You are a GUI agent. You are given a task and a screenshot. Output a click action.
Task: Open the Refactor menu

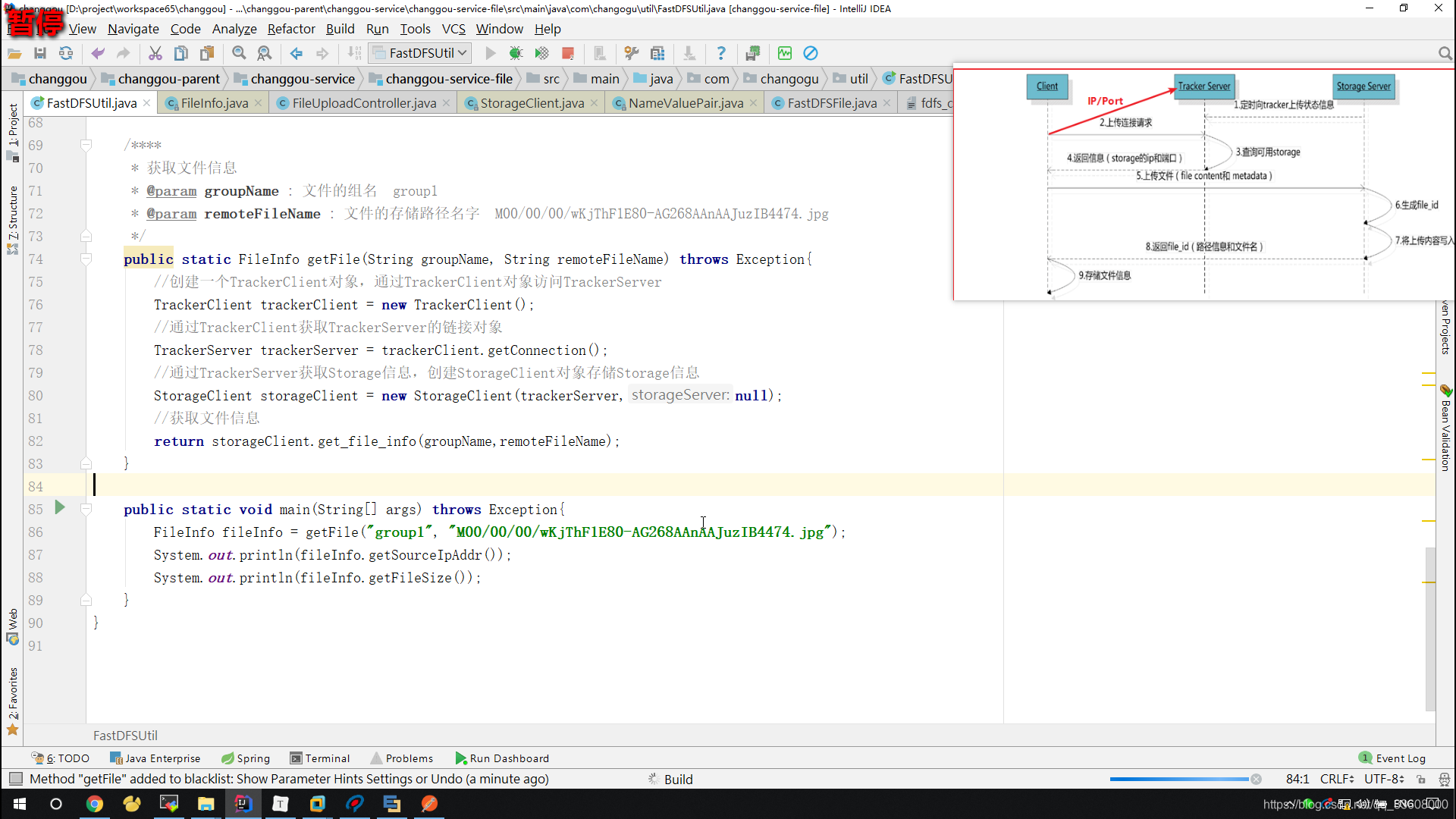click(x=291, y=29)
